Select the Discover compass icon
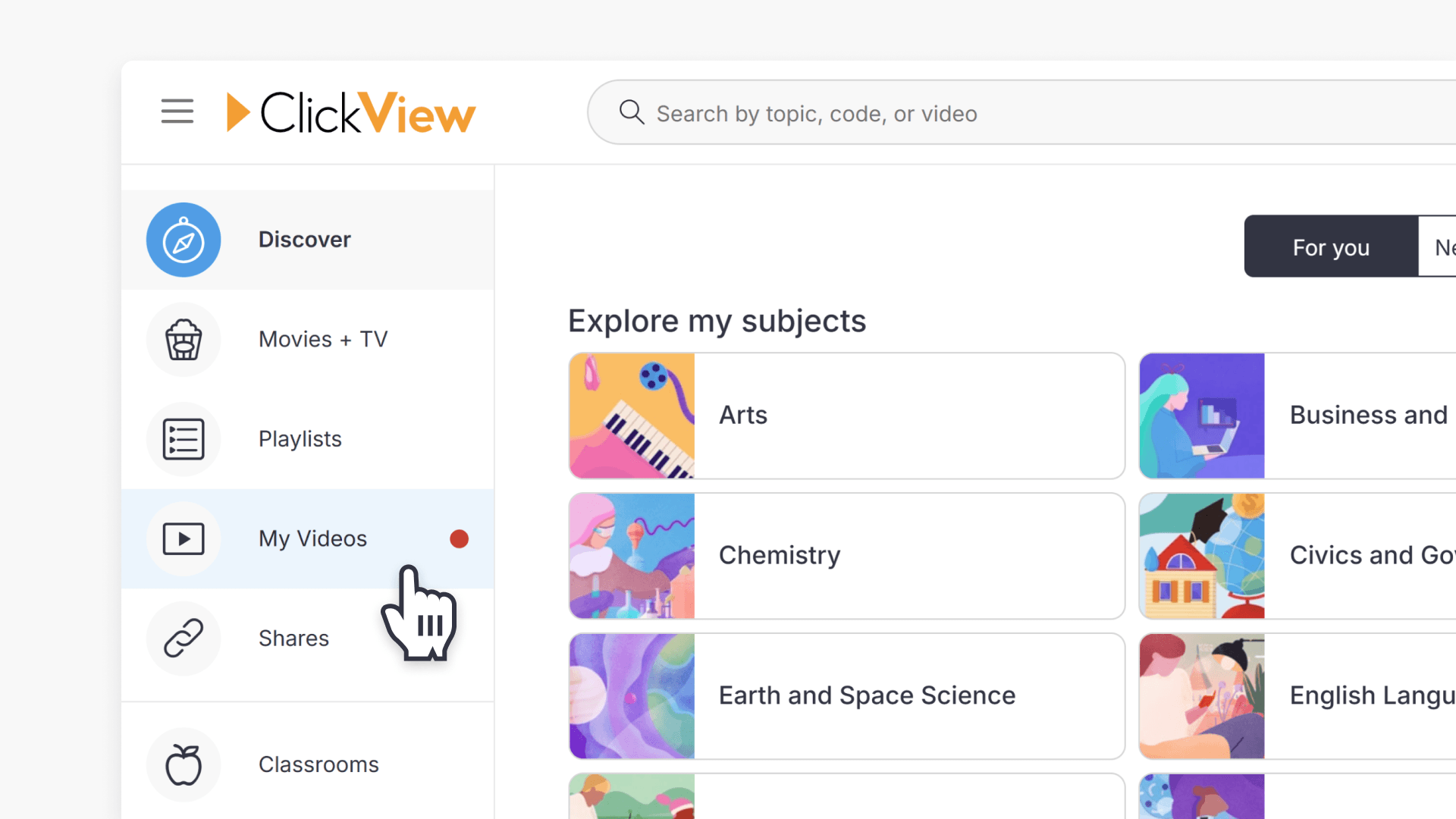 point(184,240)
